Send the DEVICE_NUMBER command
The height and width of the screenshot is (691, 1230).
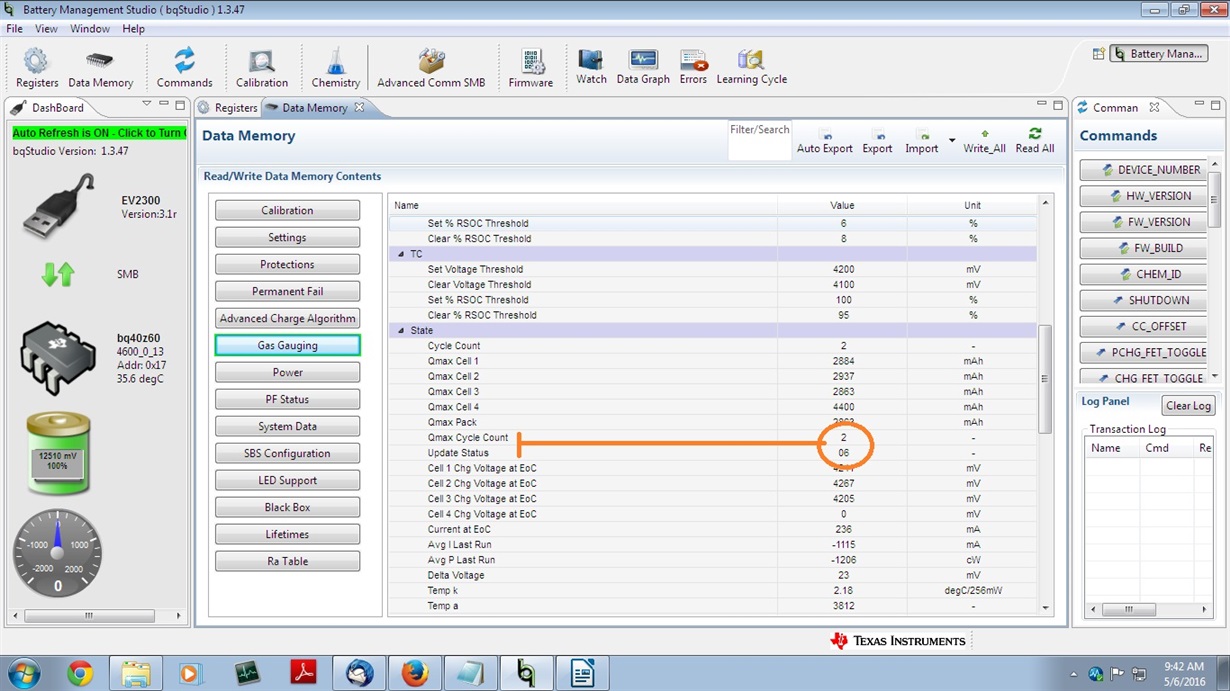pyautogui.click(x=1143, y=170)
